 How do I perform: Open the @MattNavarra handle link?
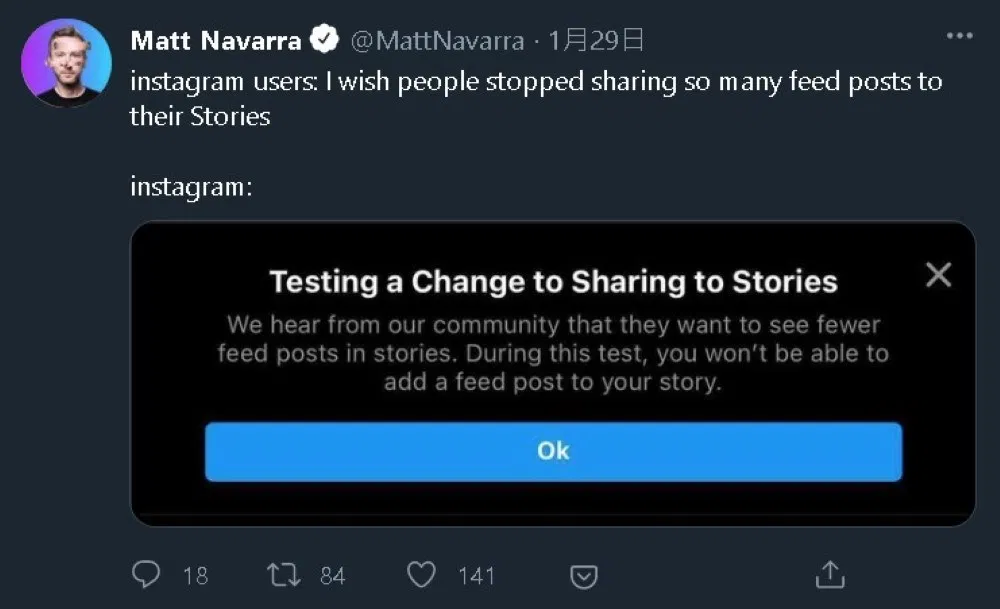click(437, 40)
